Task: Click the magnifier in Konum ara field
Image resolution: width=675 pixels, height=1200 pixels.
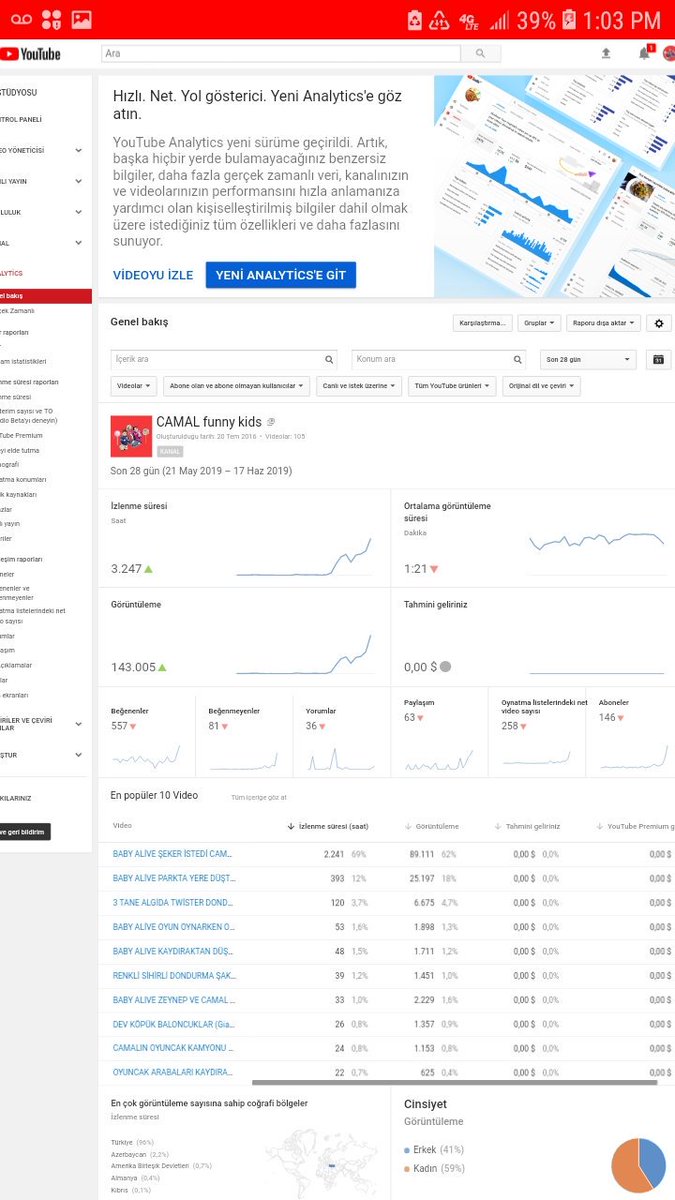Action: tap(517, 359)
